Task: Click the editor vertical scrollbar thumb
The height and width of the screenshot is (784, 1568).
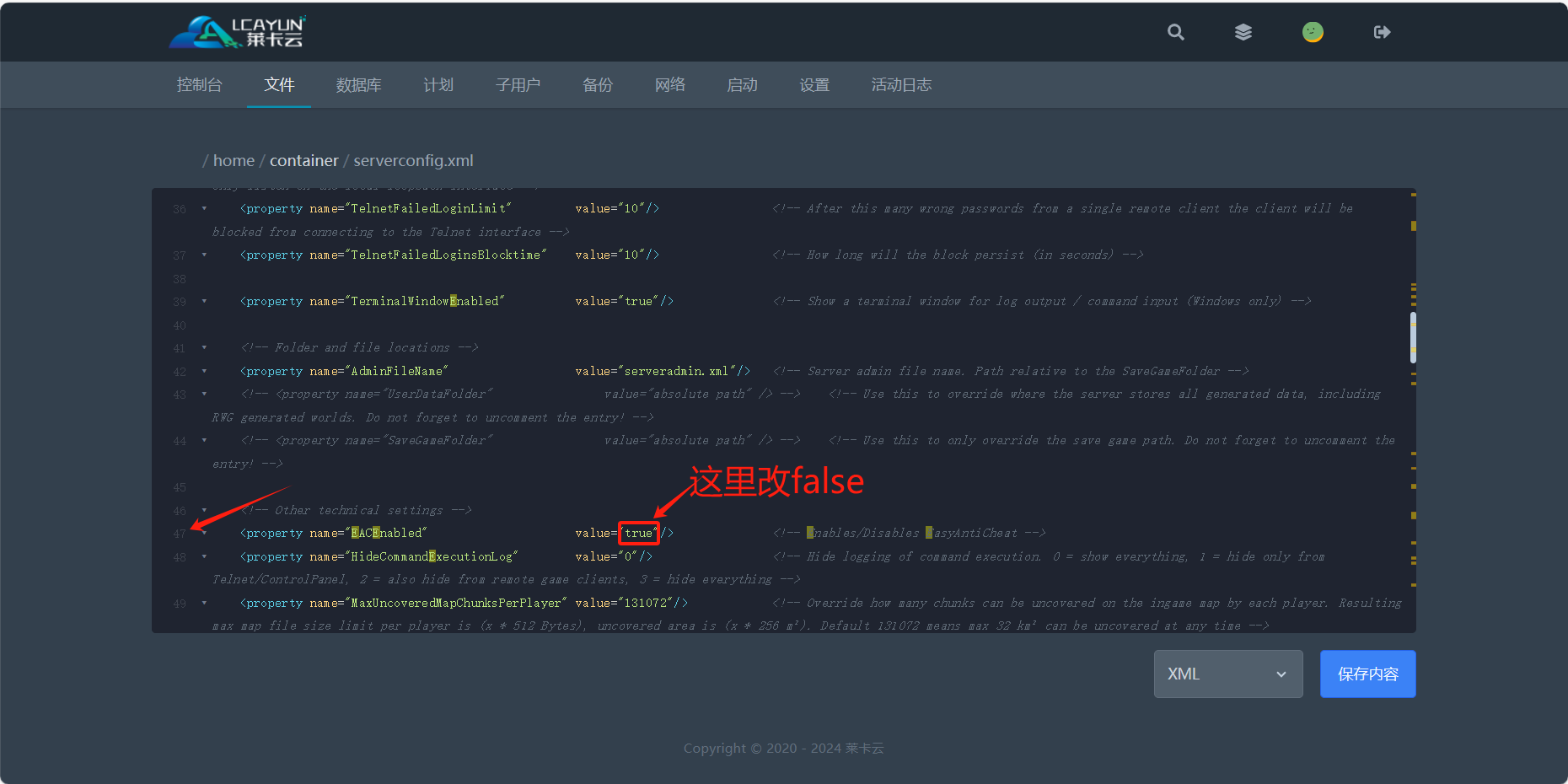Action: click(1413, 337)
